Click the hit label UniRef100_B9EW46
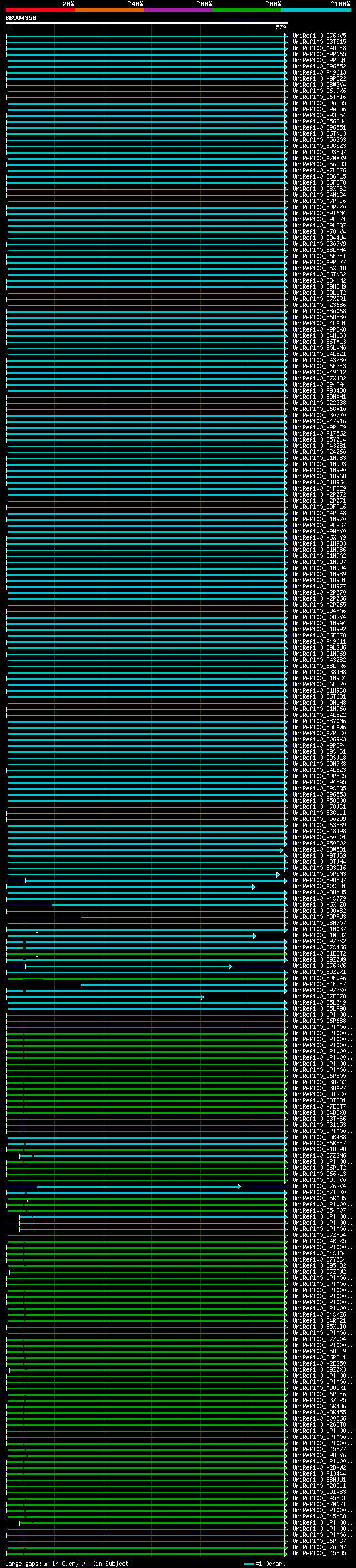 [319, 978]
